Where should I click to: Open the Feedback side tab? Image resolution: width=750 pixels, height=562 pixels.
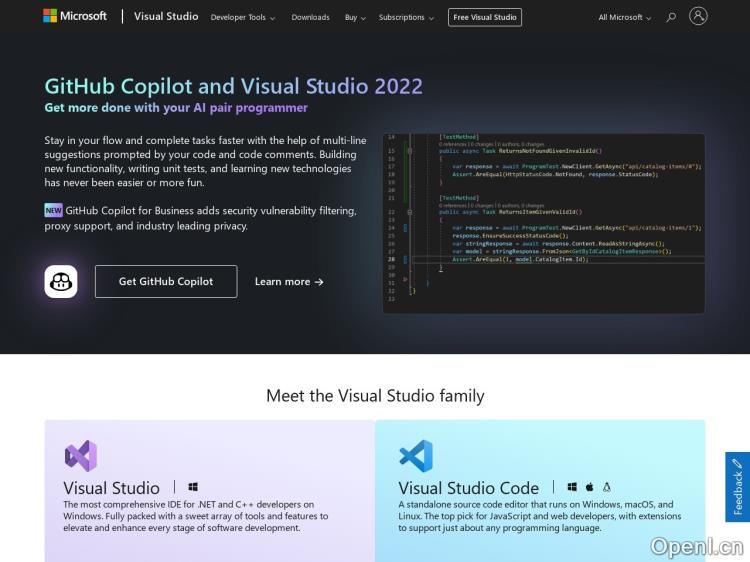[737, 487]
